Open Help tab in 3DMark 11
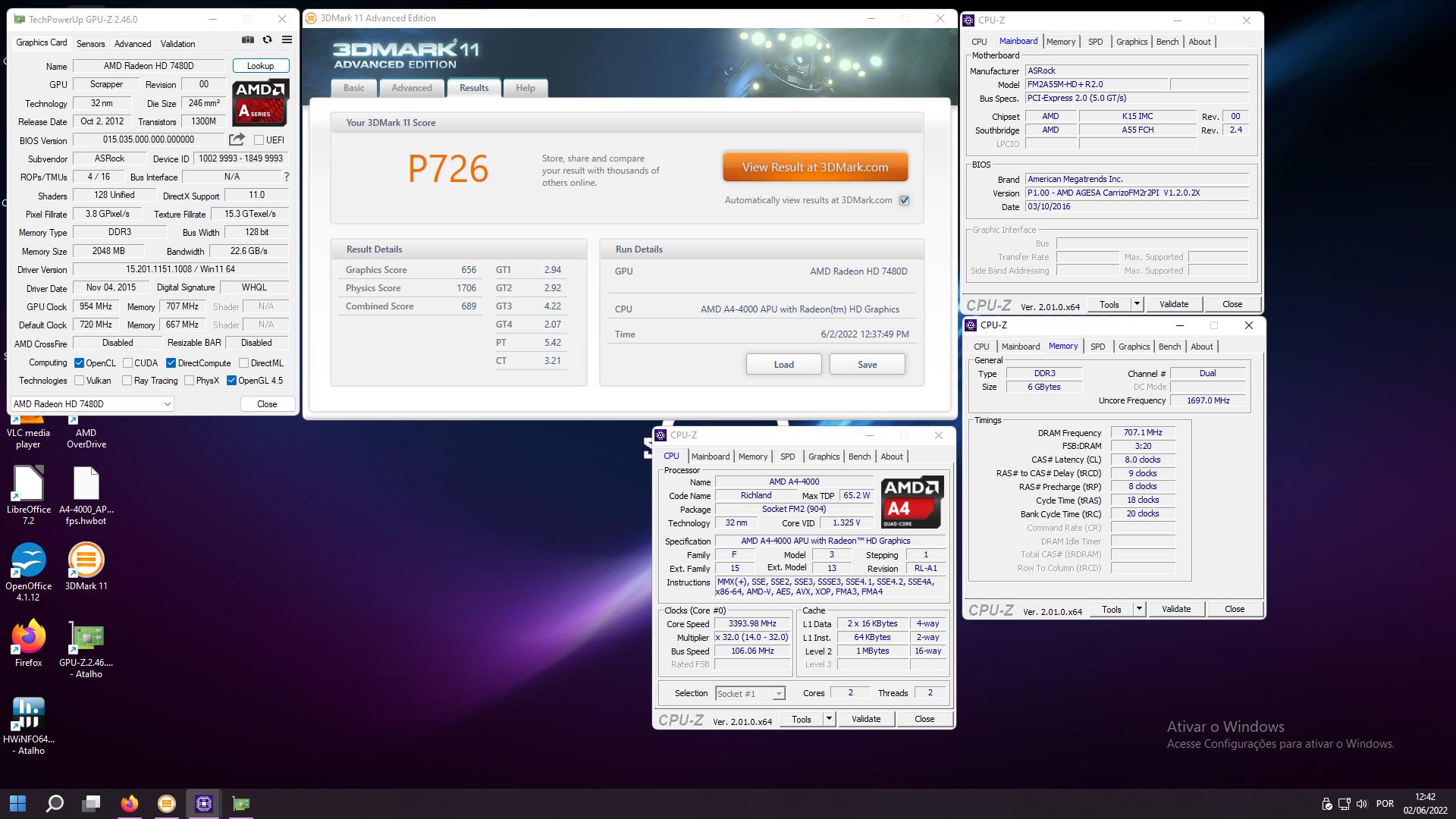Image resolution: width=1456 pixels, height=819 pixels. pyautogui.click(x=526, y=88)
